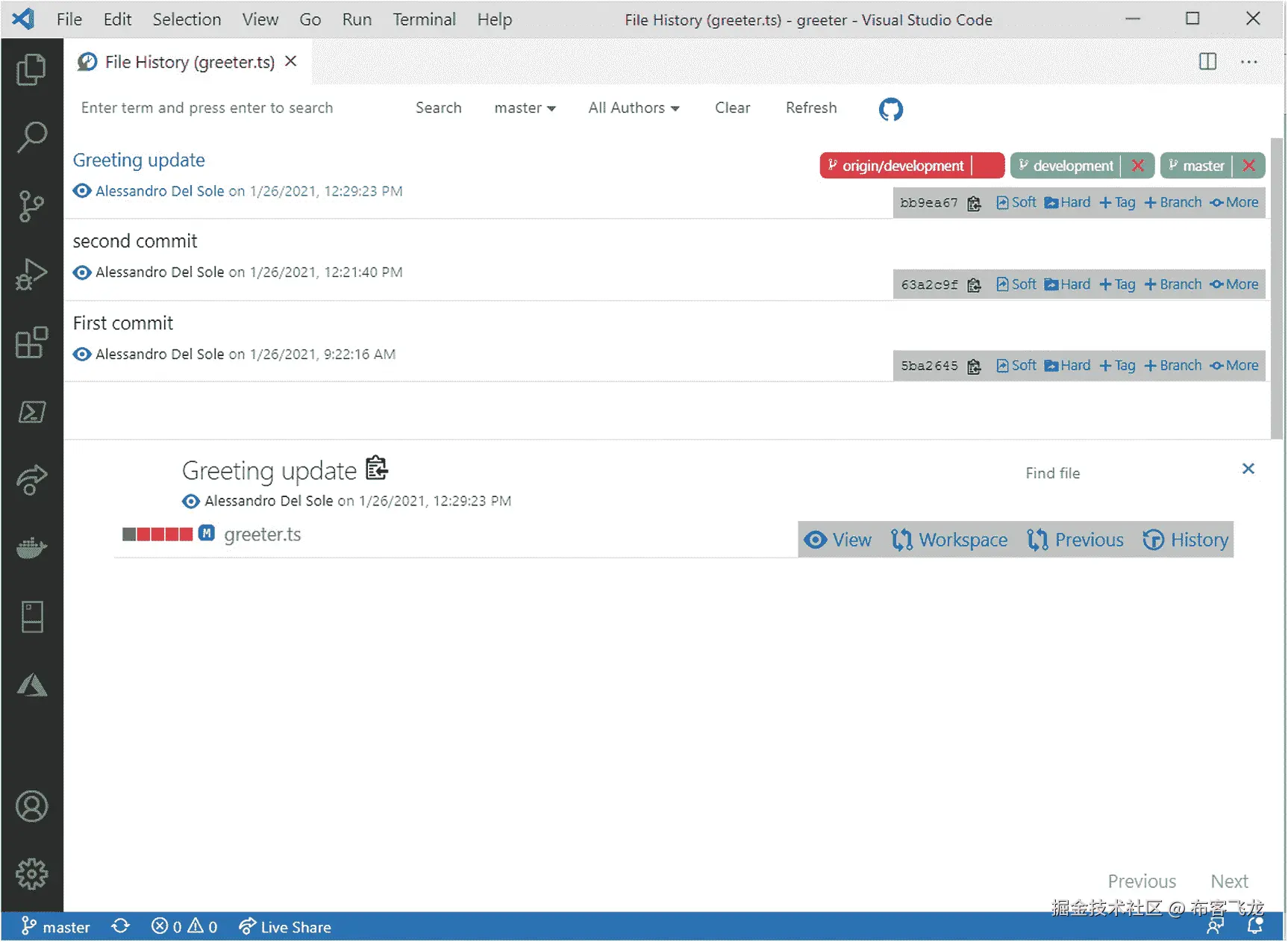The width and height of the screenshot is (1288, 942).
Task: Open the Edit menu
Action: [117, 19]
